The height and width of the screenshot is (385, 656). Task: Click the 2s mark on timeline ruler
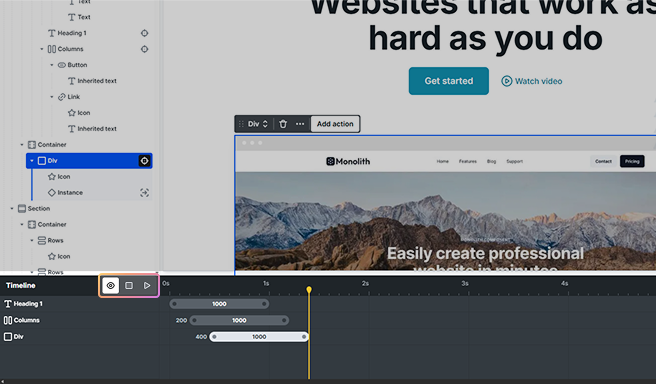(x=365, y=284)
